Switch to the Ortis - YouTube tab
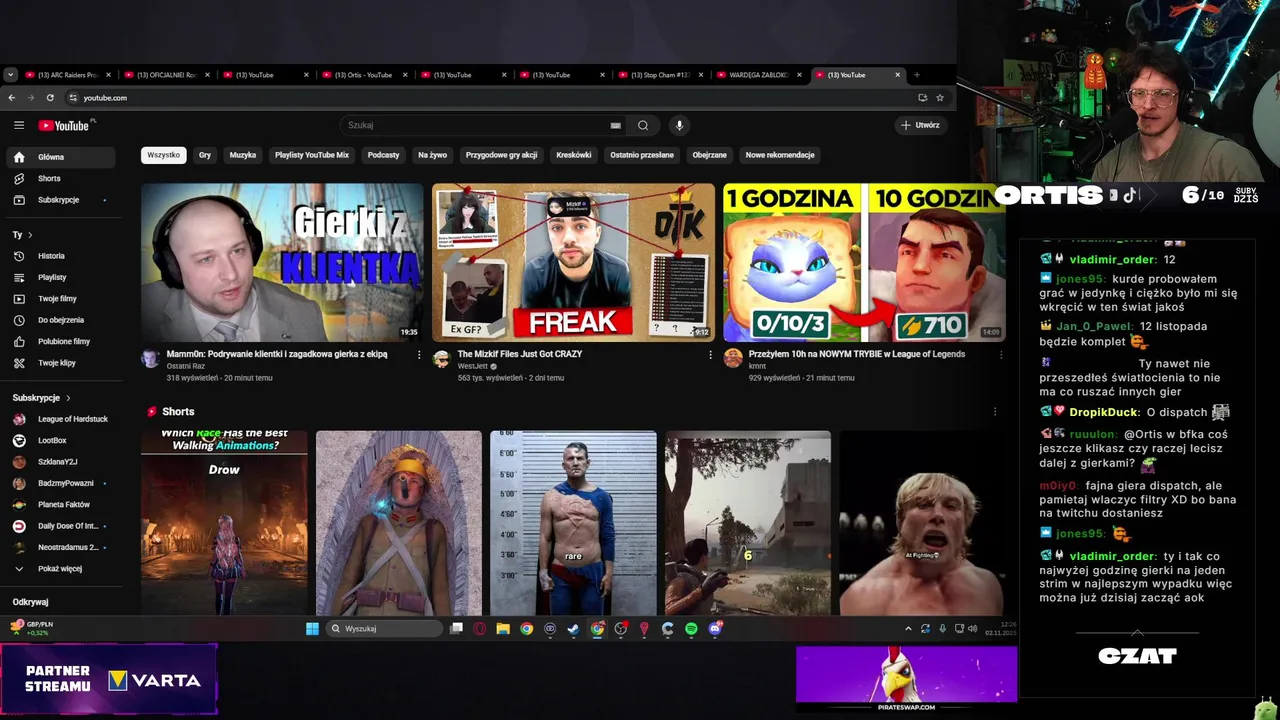The width and height of the screenshot is (1280, 720). pos(366,75)
